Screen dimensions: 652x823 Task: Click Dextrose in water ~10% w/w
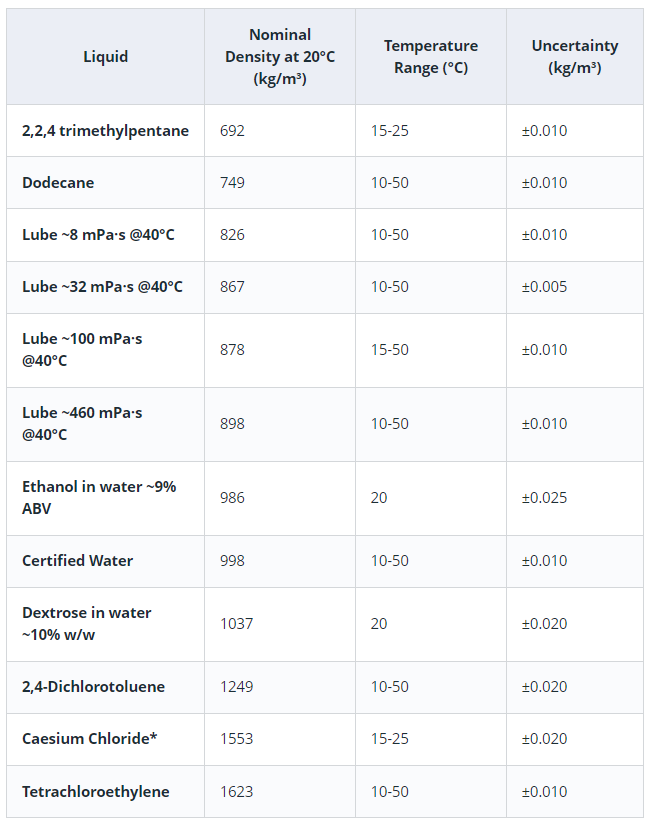tap(87, 623)
